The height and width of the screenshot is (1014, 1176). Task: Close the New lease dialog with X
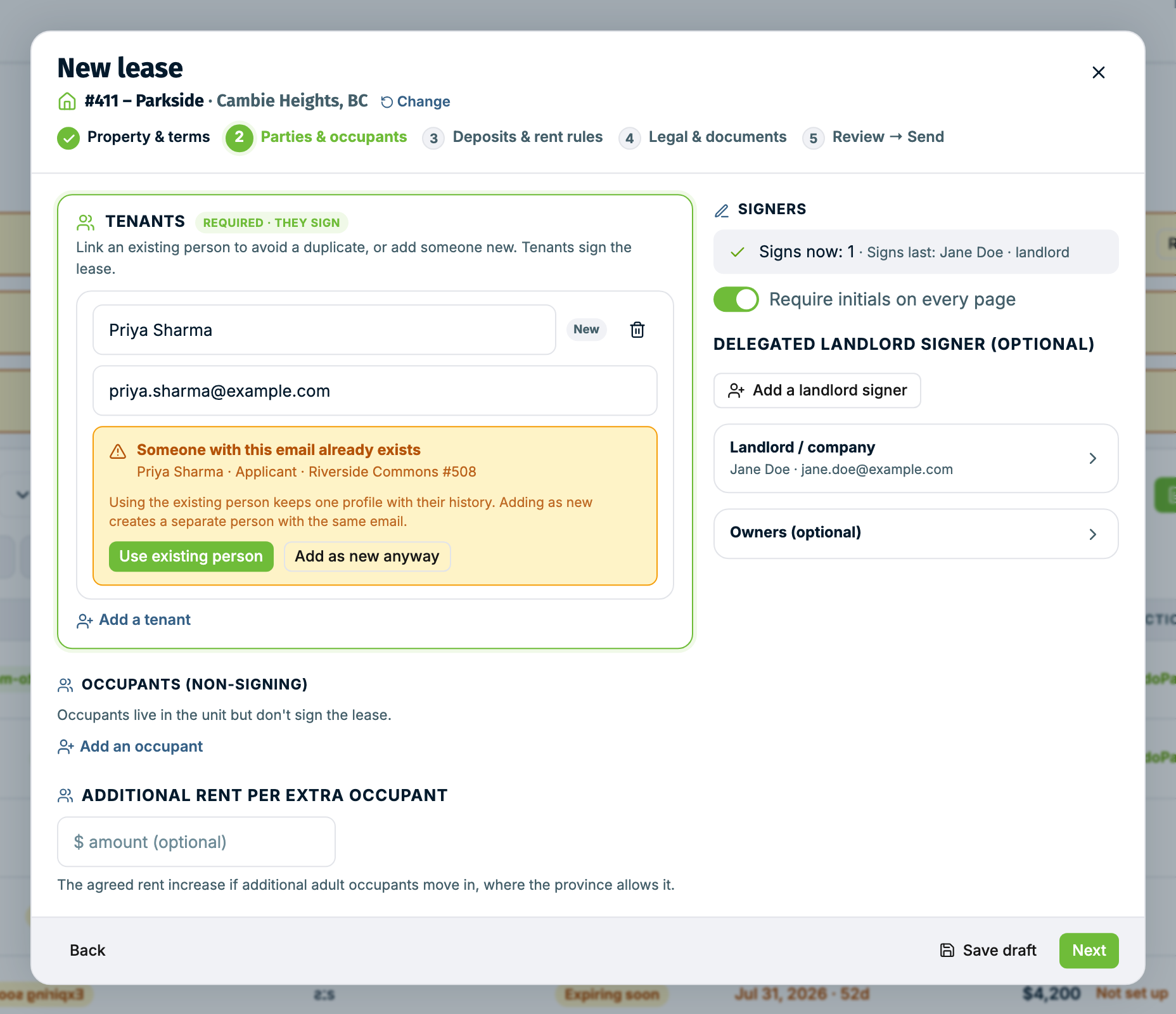[1099, 72]
